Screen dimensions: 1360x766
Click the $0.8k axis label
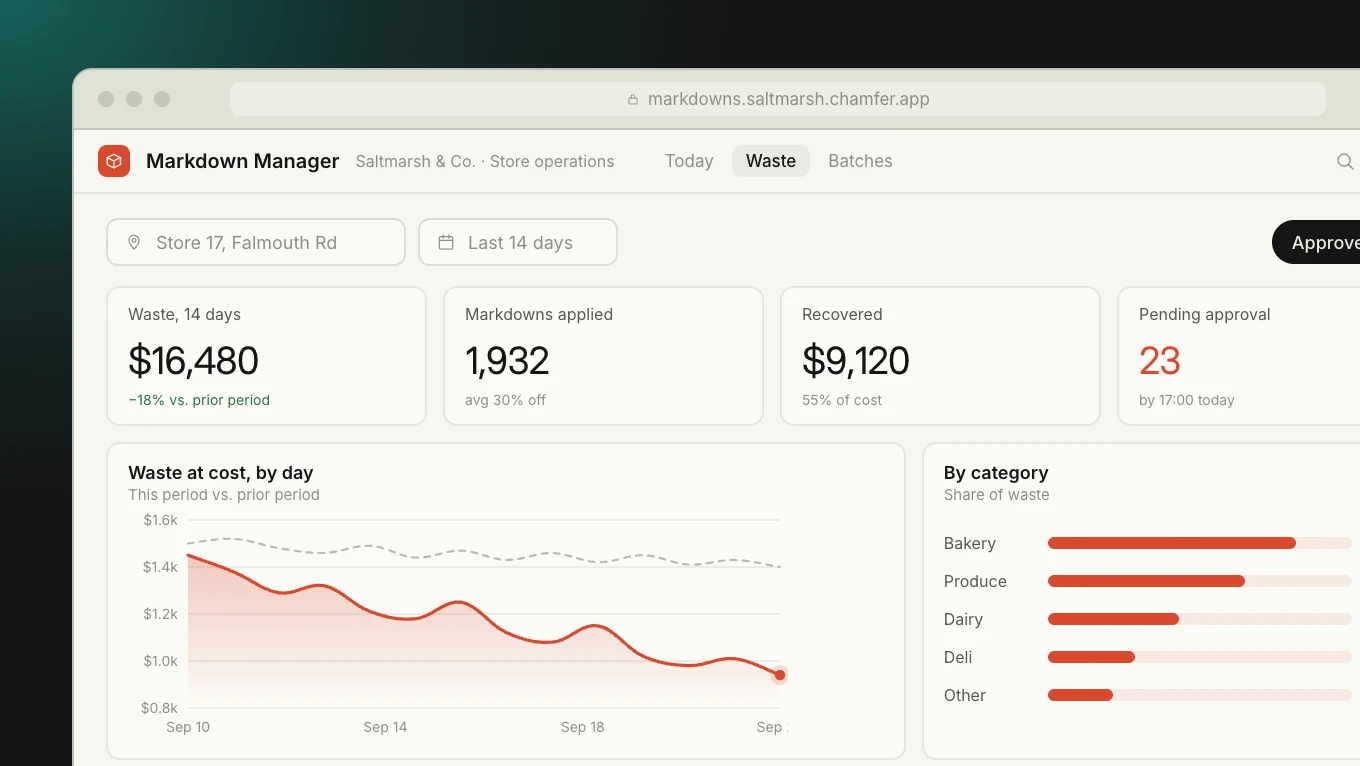pyautogui.click(x=160, y=708)
